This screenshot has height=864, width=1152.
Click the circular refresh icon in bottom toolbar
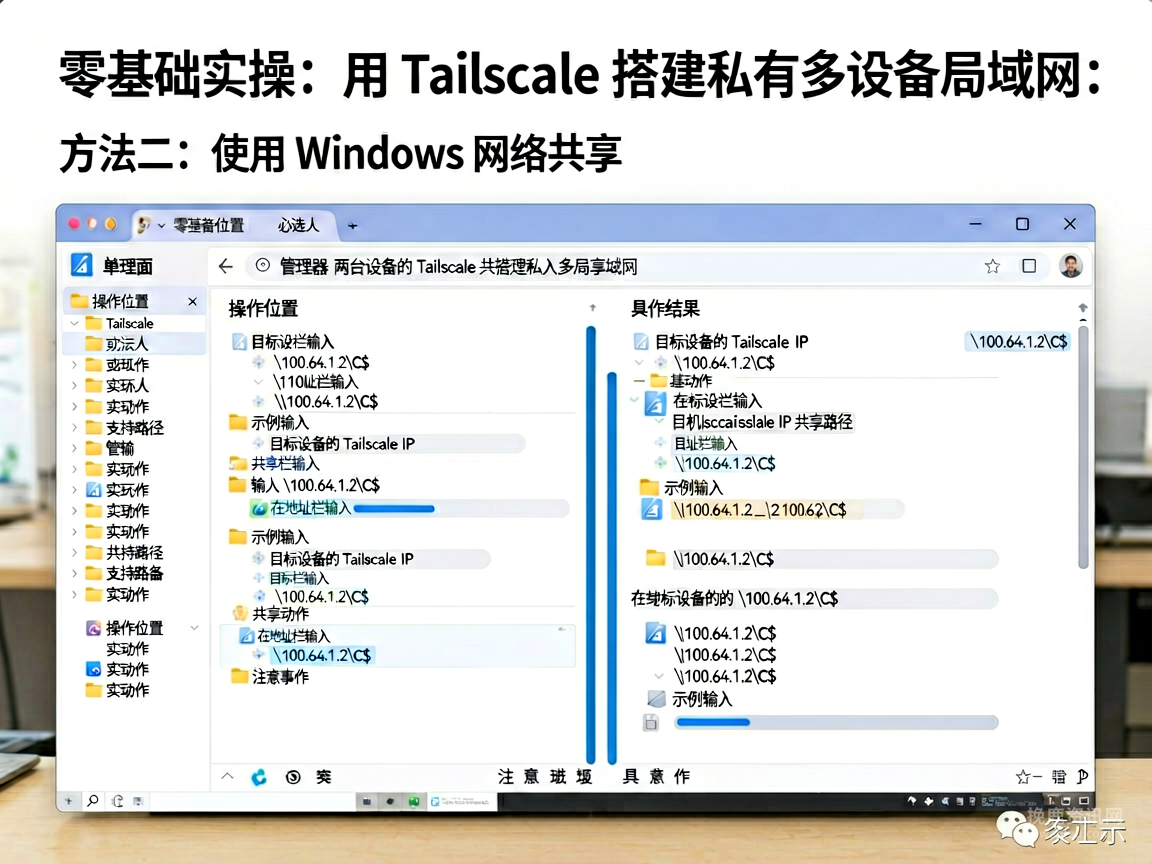(x=292, y=777)
